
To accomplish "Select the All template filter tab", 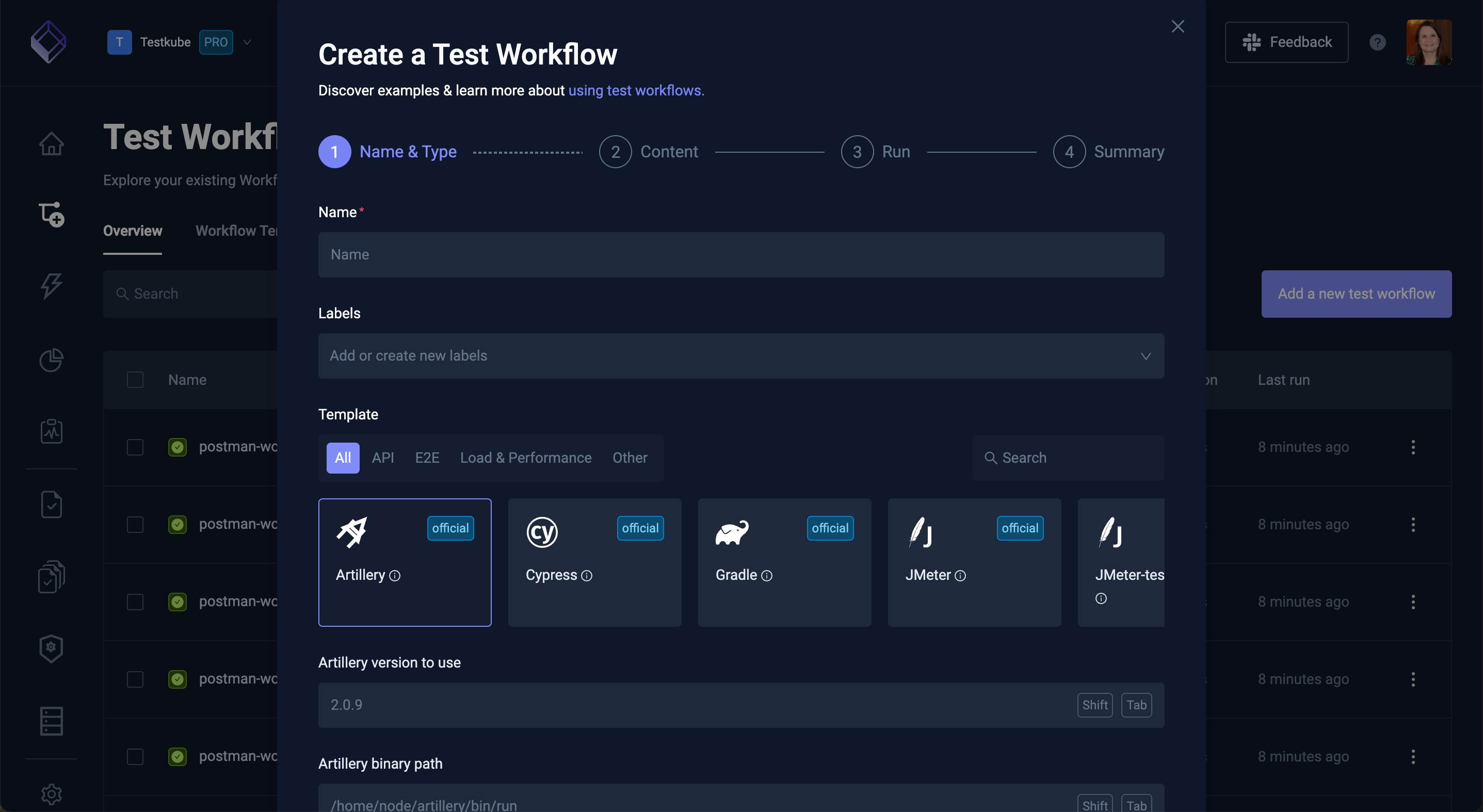I will tap(343, 458).
